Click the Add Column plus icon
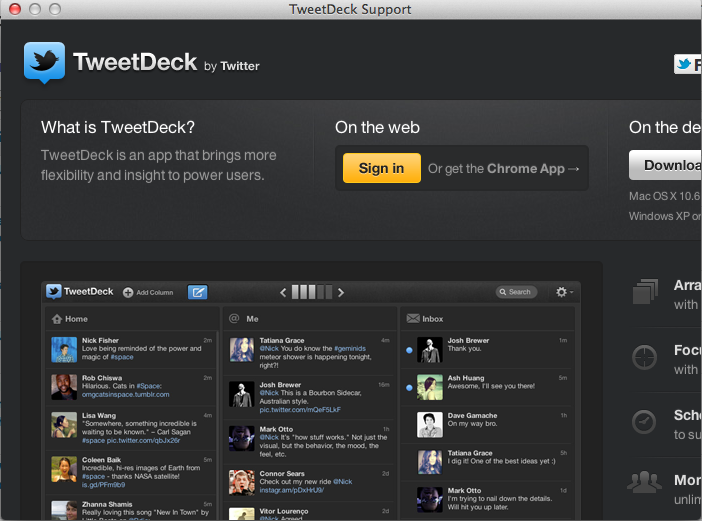Image resolution: width=702 pixels, height=521 pixels. [x=128, y=292]
